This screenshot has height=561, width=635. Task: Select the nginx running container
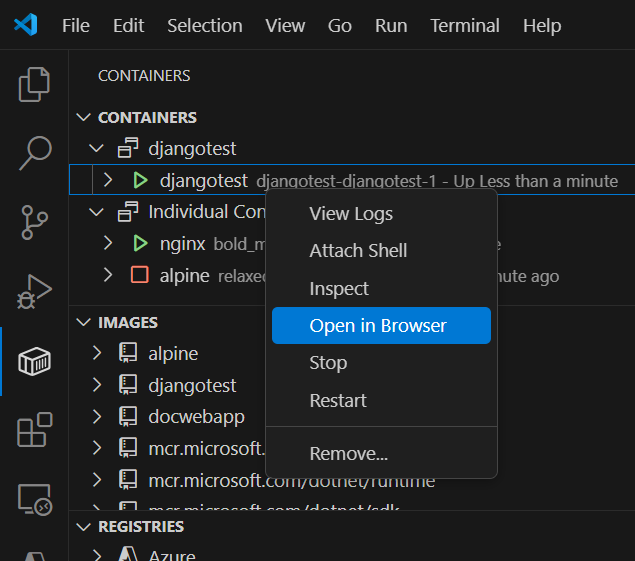[x=182, y=243]
